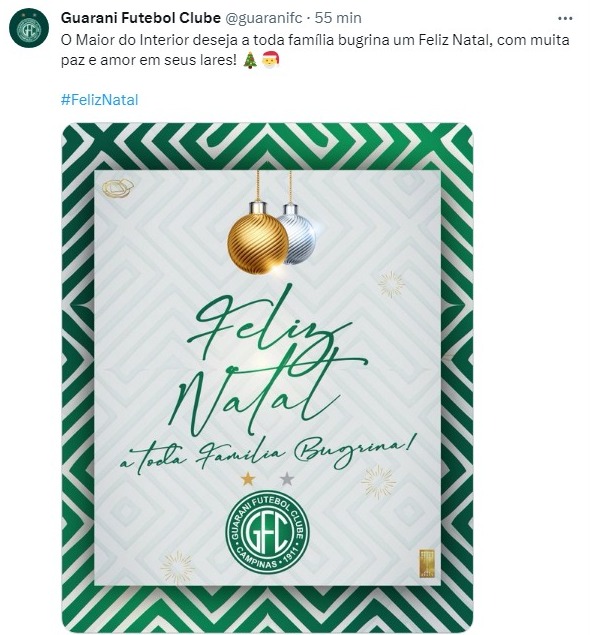Click the gold Christmas ornament ball

pos(258,243)
